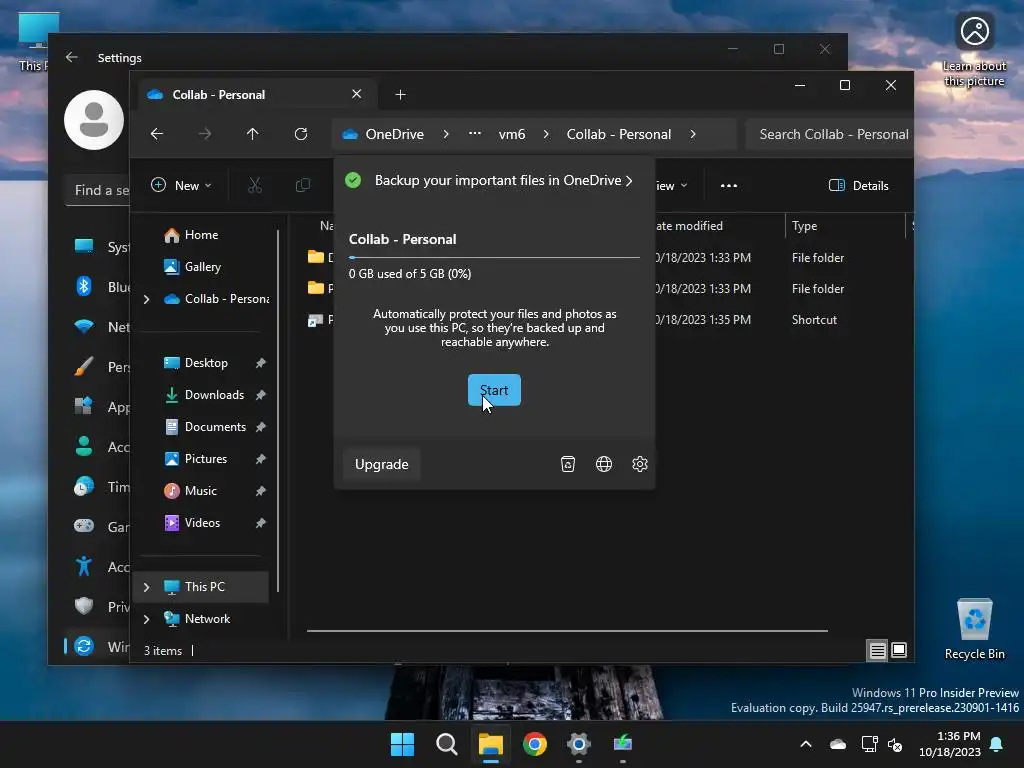Viewport: 1024px width, 768px height.
Task: Click the Cut scissors icon
Action: point(255,185)
